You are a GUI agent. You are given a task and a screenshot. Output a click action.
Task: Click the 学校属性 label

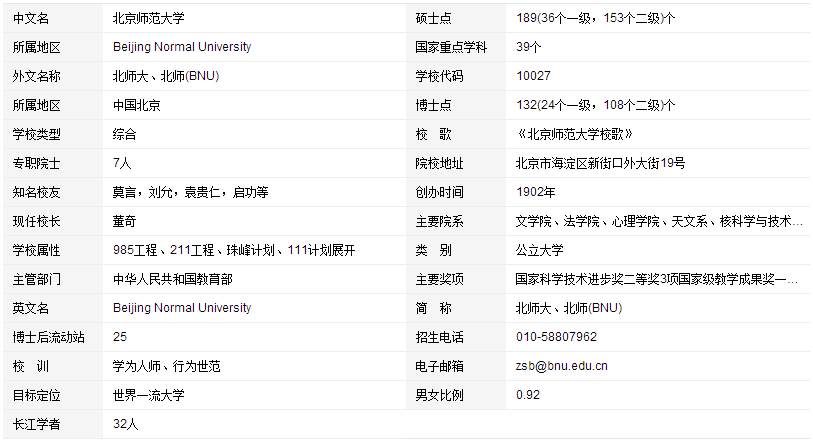coord(37,250)
